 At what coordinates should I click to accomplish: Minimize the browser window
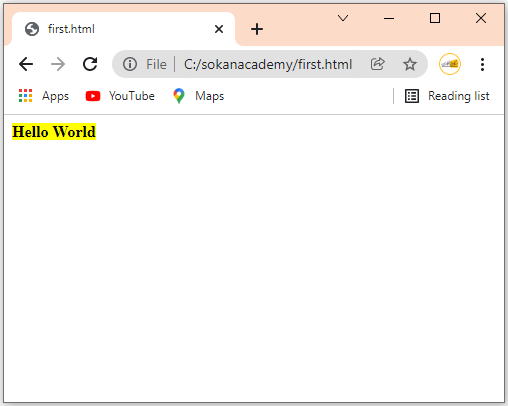[389, 18]
